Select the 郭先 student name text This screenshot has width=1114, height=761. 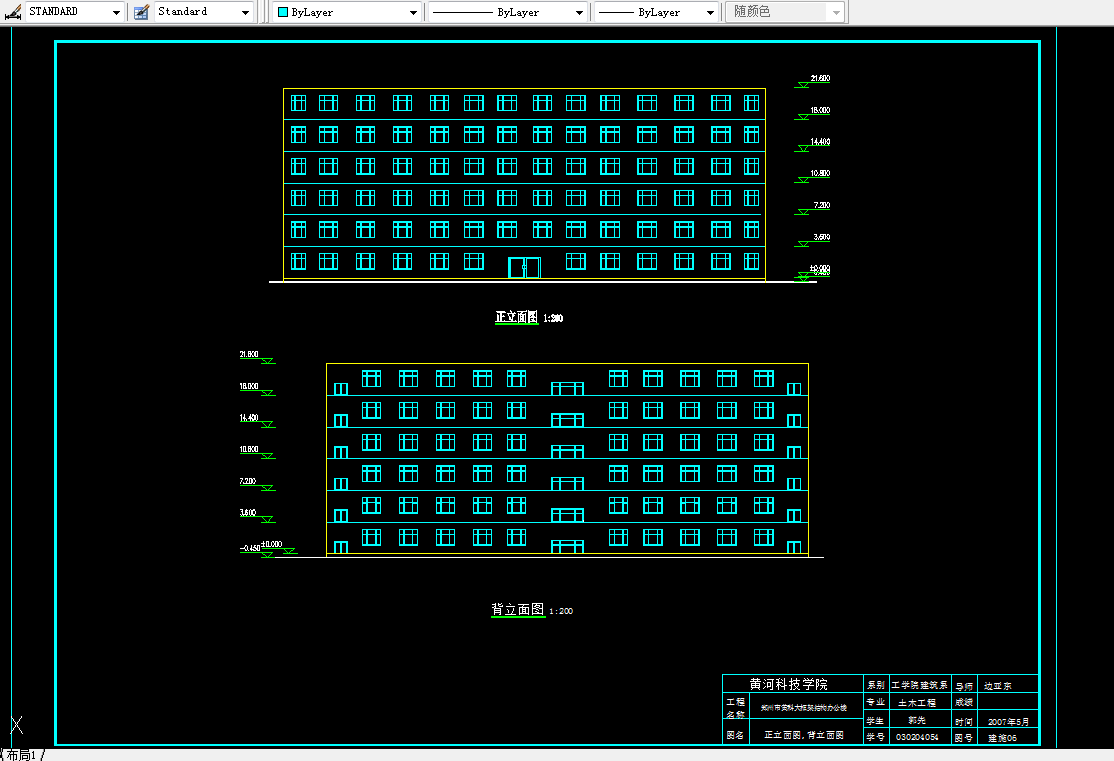(917, 720)
